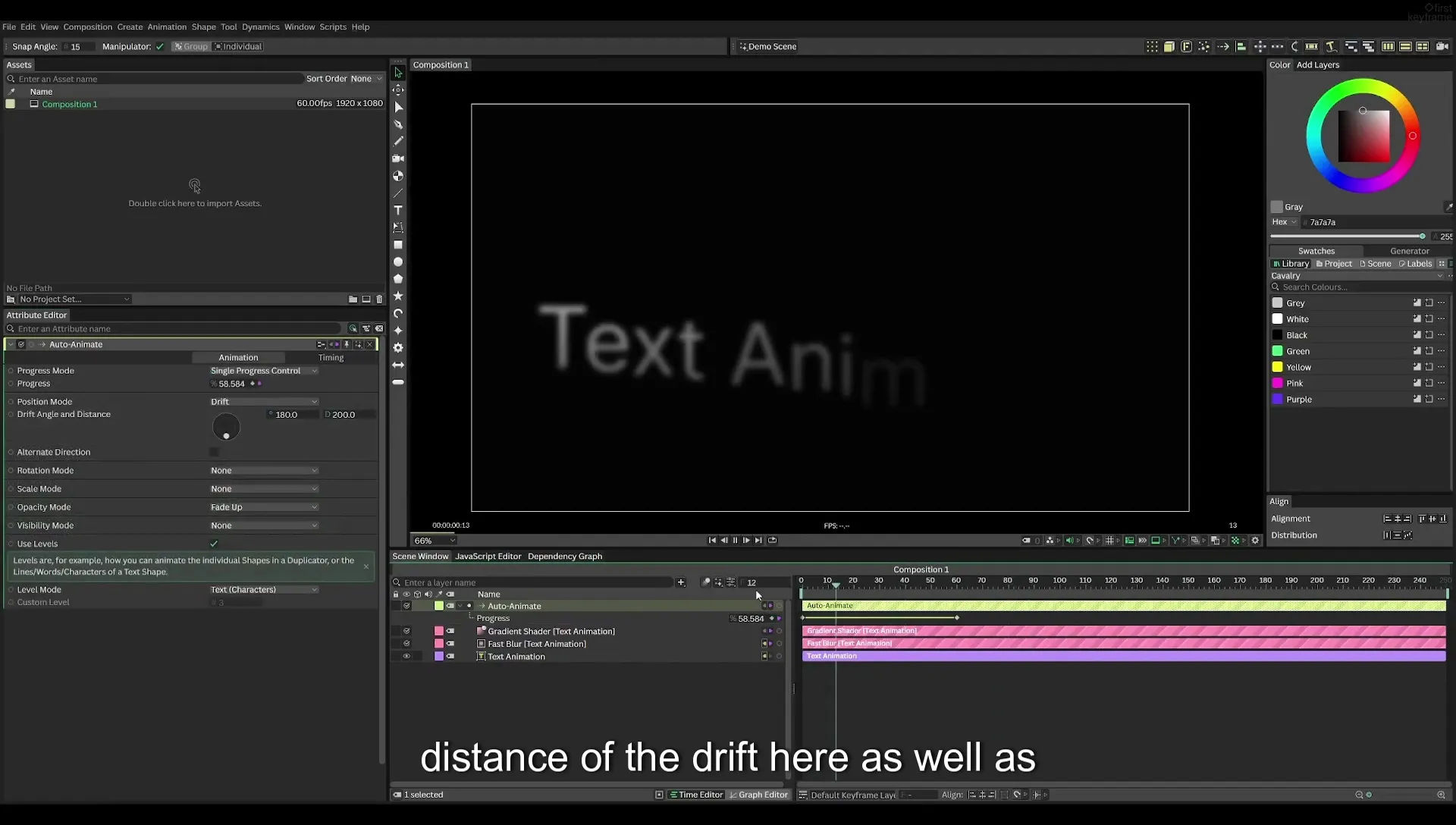Toggle visibility of Fast Blur layer

click(x=406, y=644)
